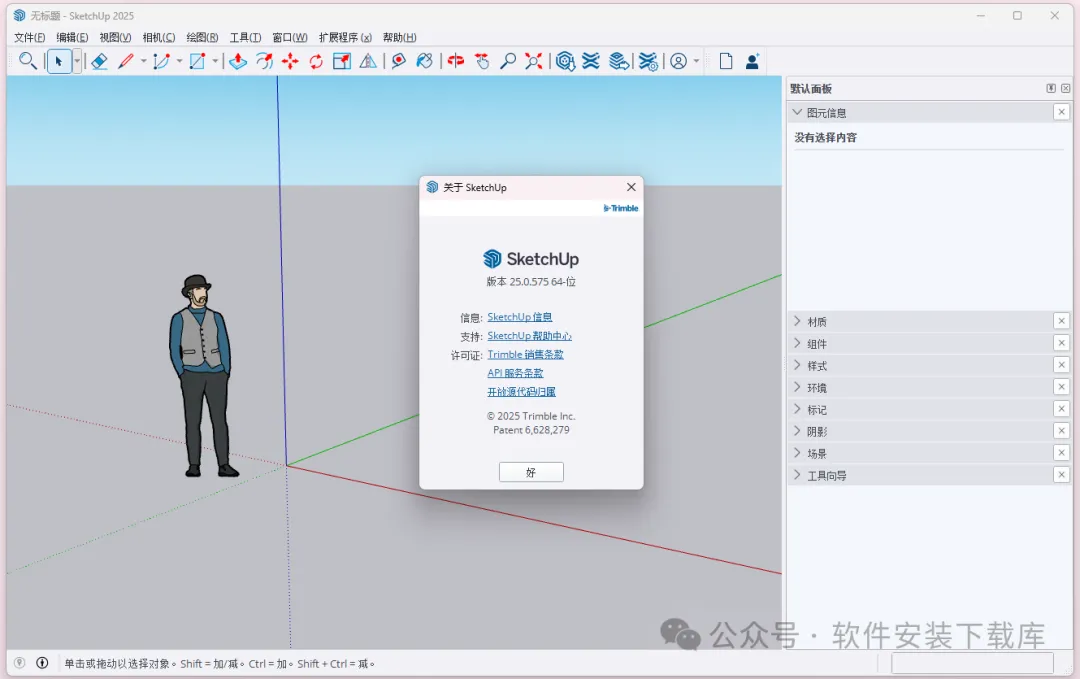Select the Rotate tool
Image resolution: width=1080 pixels, height=679 pixels.
pyautogui.click(x=316, y=61)
